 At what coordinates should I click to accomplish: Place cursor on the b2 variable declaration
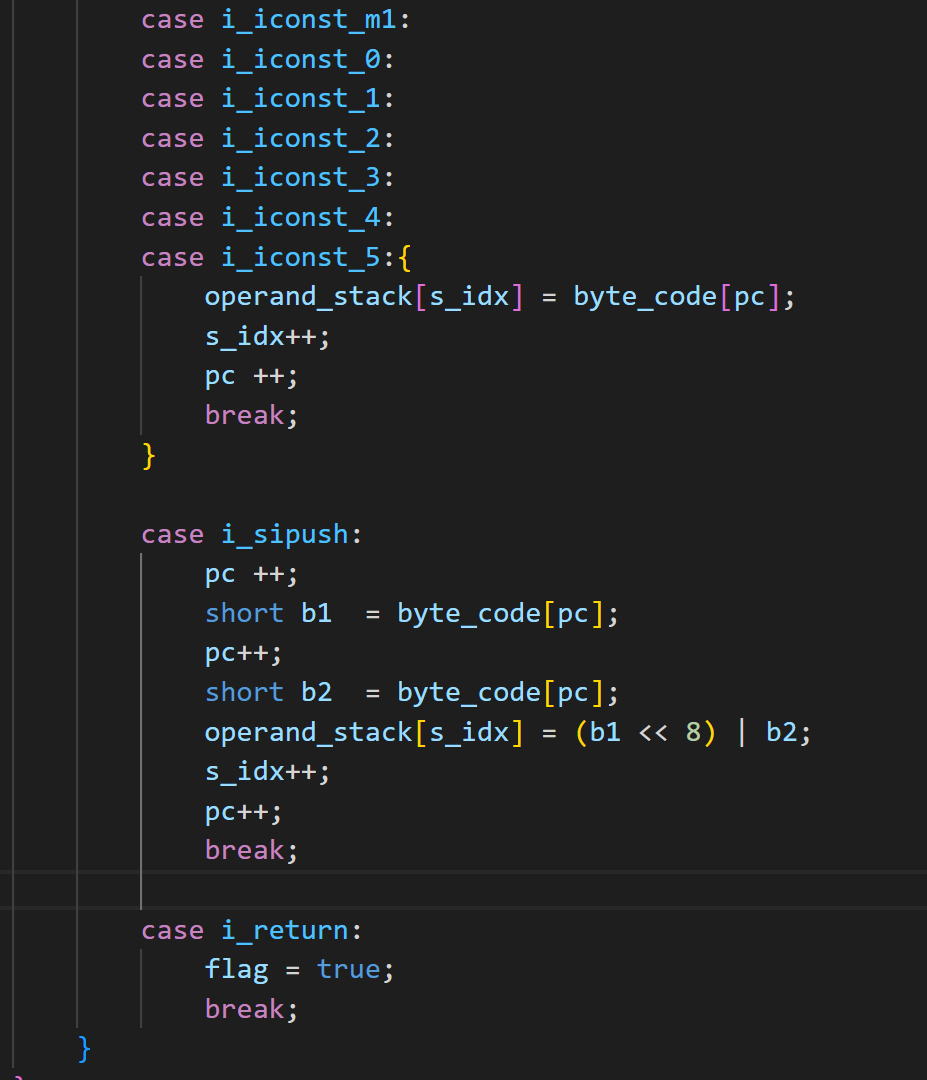pyautogui.click(x=316, y=692)
